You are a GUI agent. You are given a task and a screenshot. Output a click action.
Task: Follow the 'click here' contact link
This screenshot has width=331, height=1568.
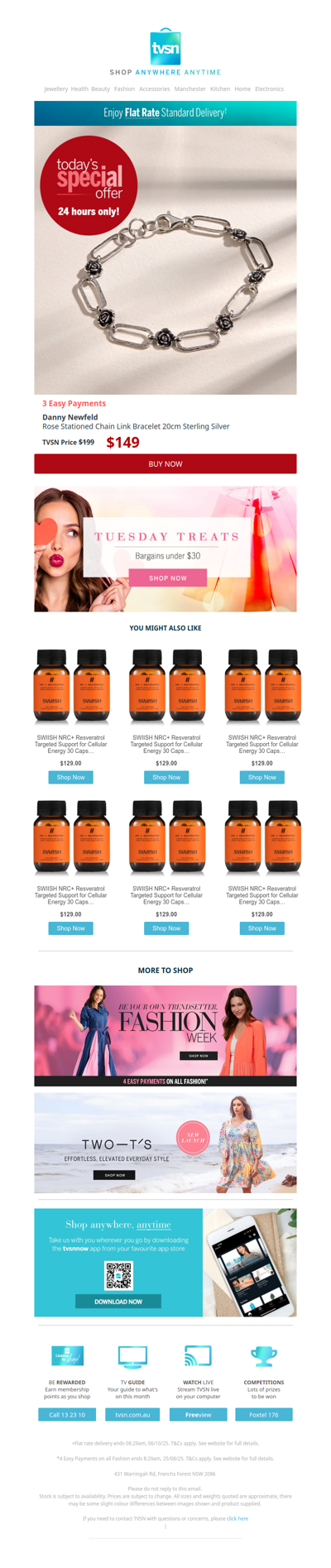pyautogui.click(x=237, y=1518)
